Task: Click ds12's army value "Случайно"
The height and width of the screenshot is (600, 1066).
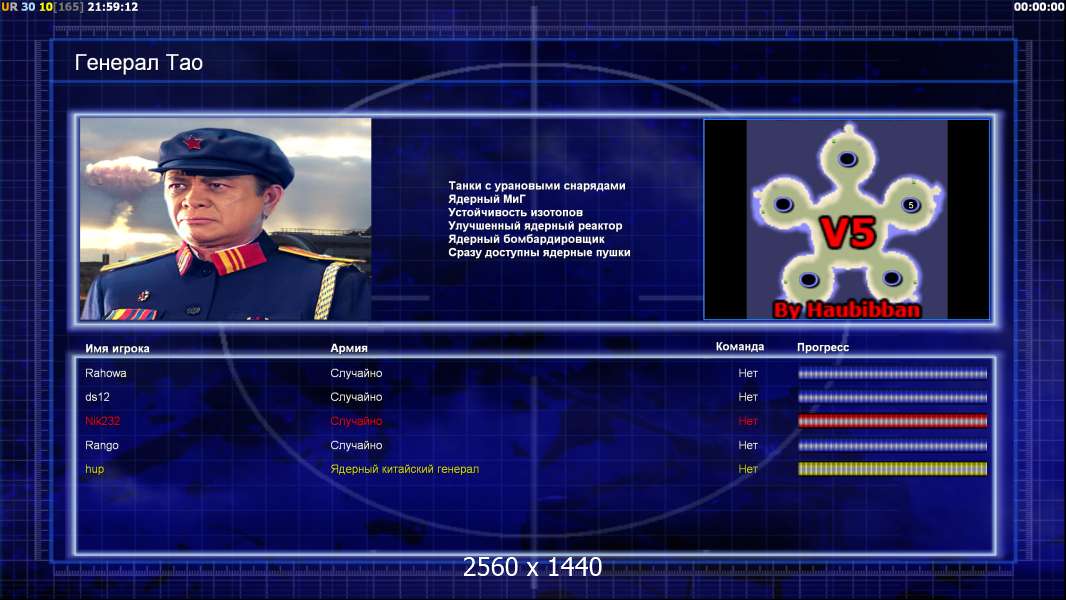Action: coord(356,397)
